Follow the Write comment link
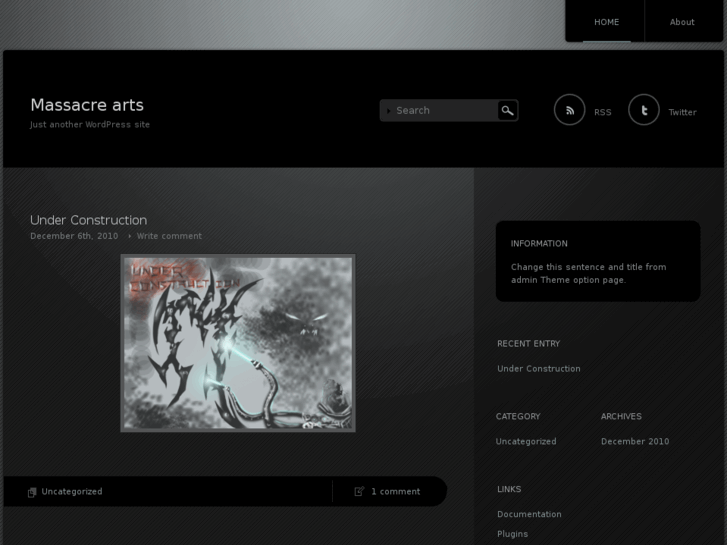 click(169, 236)
